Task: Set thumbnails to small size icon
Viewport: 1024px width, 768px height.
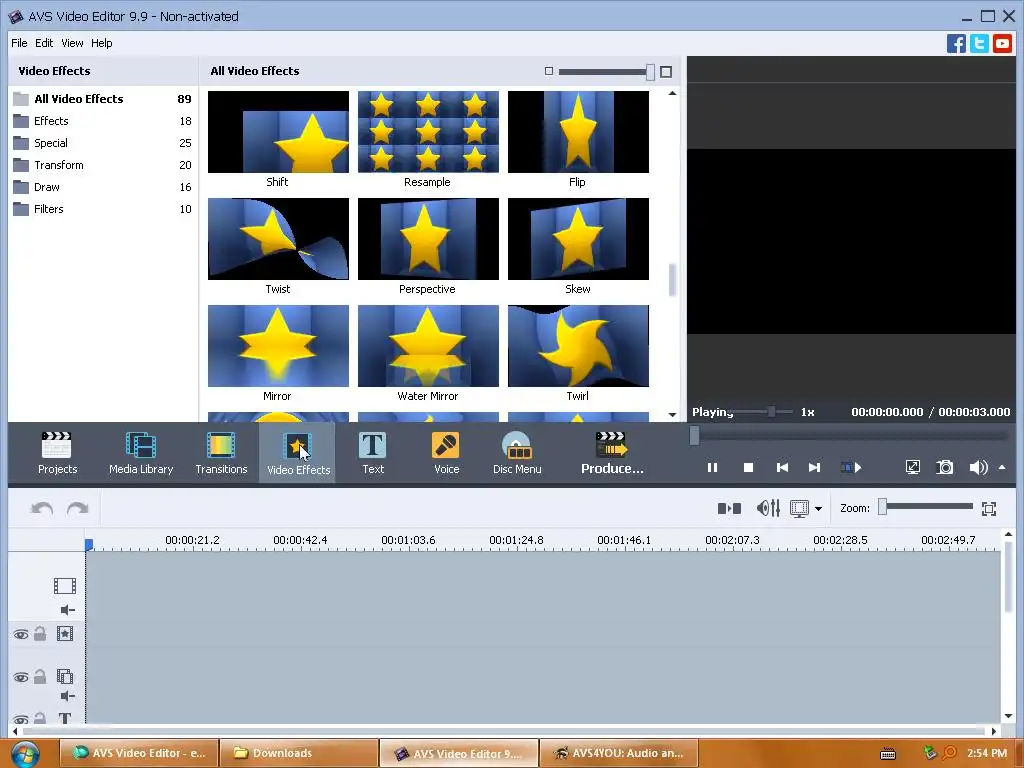Action: tap(549, 71)
